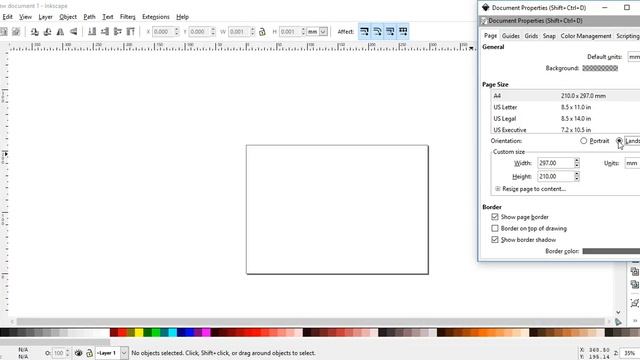Click the rotate 90° clockwise icon
The image size is (640, 360).
point(47,31)
